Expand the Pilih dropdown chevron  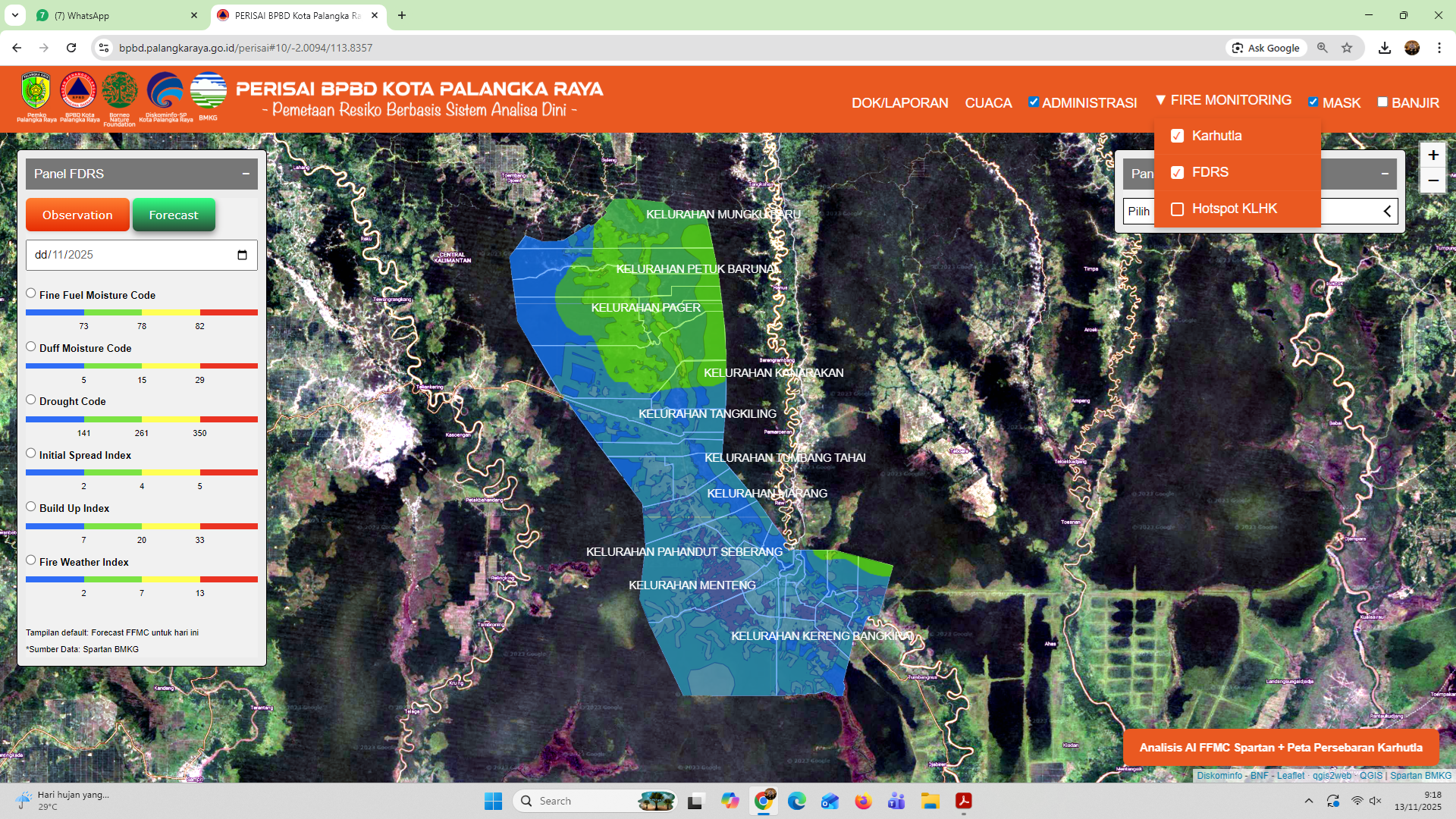point(1386,211)
